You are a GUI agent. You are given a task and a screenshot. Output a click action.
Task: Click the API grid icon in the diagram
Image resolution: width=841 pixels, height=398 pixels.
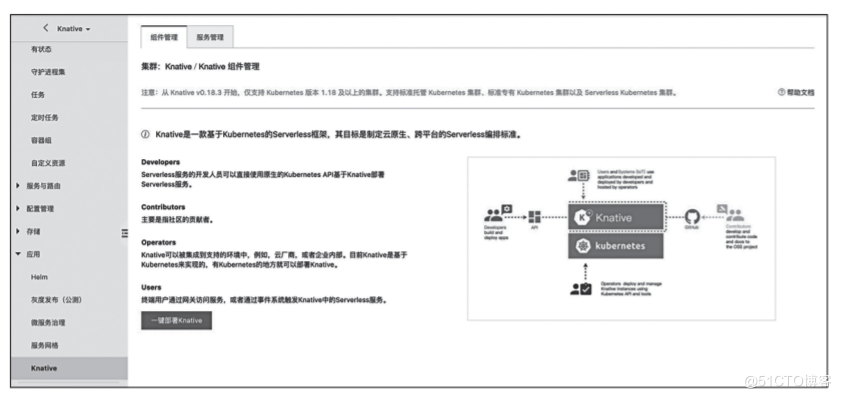click(534, 217)
